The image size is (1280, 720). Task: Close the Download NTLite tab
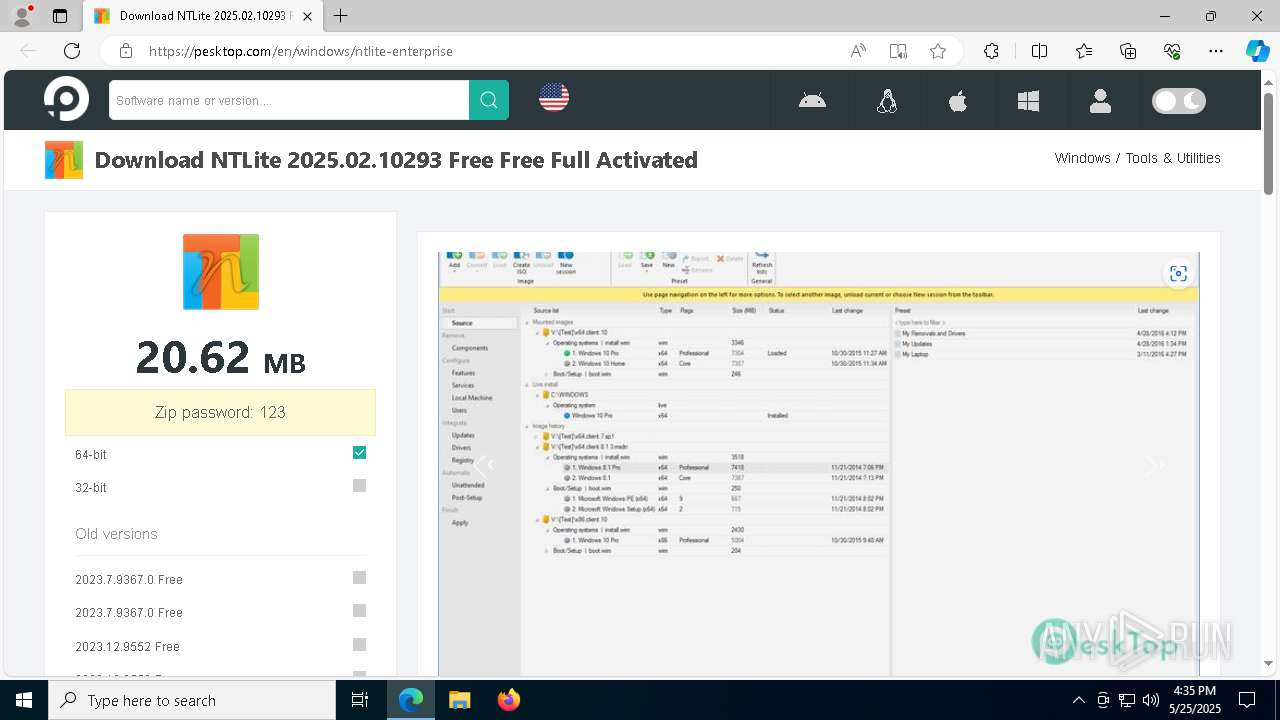(x=308, y=16)
